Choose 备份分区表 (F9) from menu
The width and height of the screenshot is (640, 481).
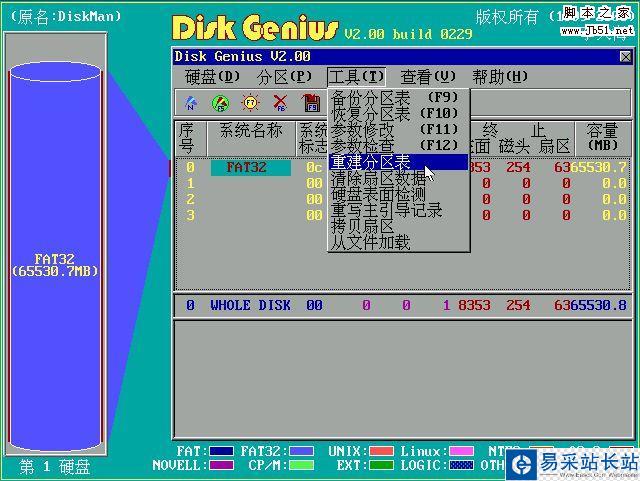[398, 98]
